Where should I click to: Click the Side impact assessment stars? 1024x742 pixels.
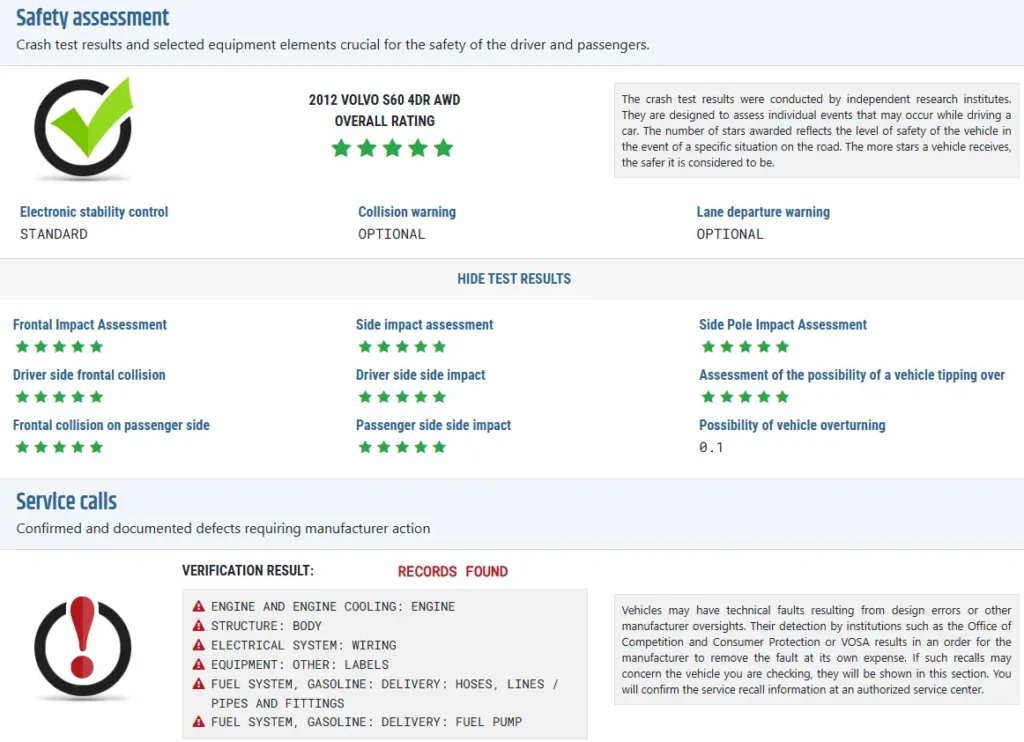pos(402,347)
